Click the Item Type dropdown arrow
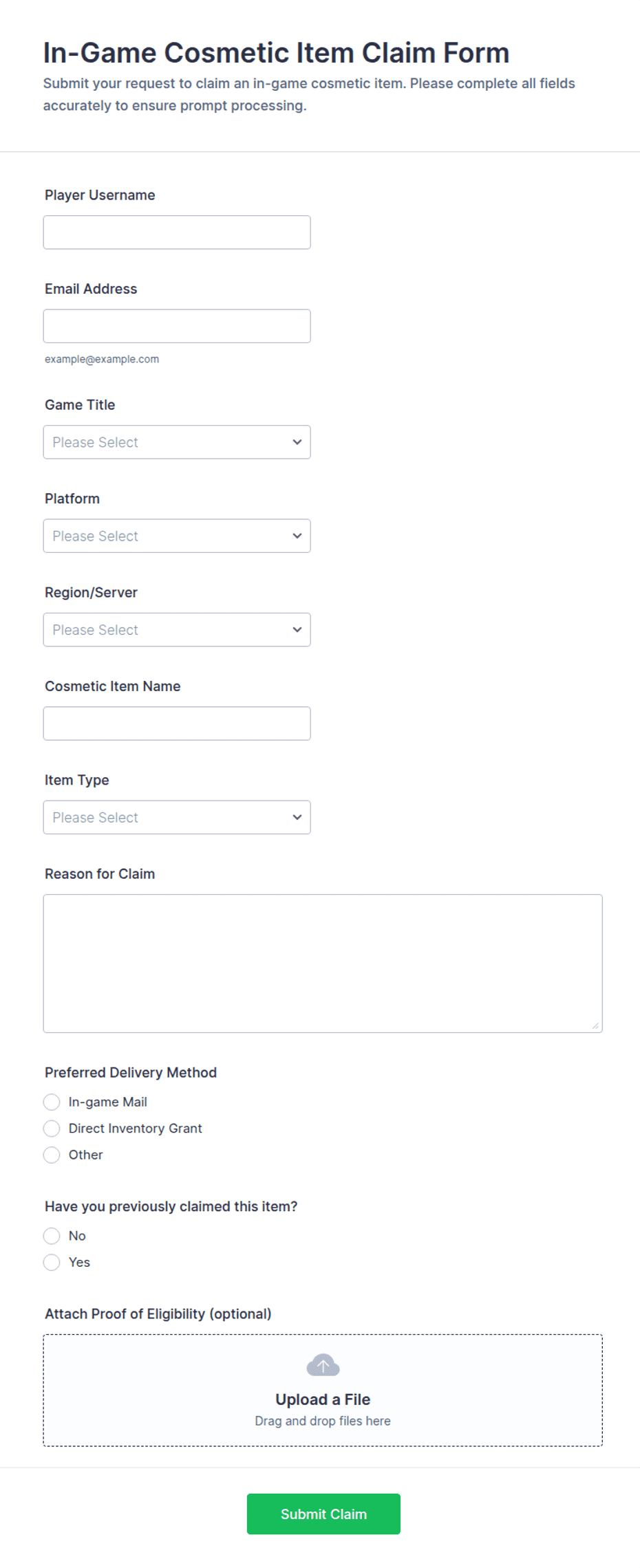This screenshot has width=640, height=1568. pos(297,817)
